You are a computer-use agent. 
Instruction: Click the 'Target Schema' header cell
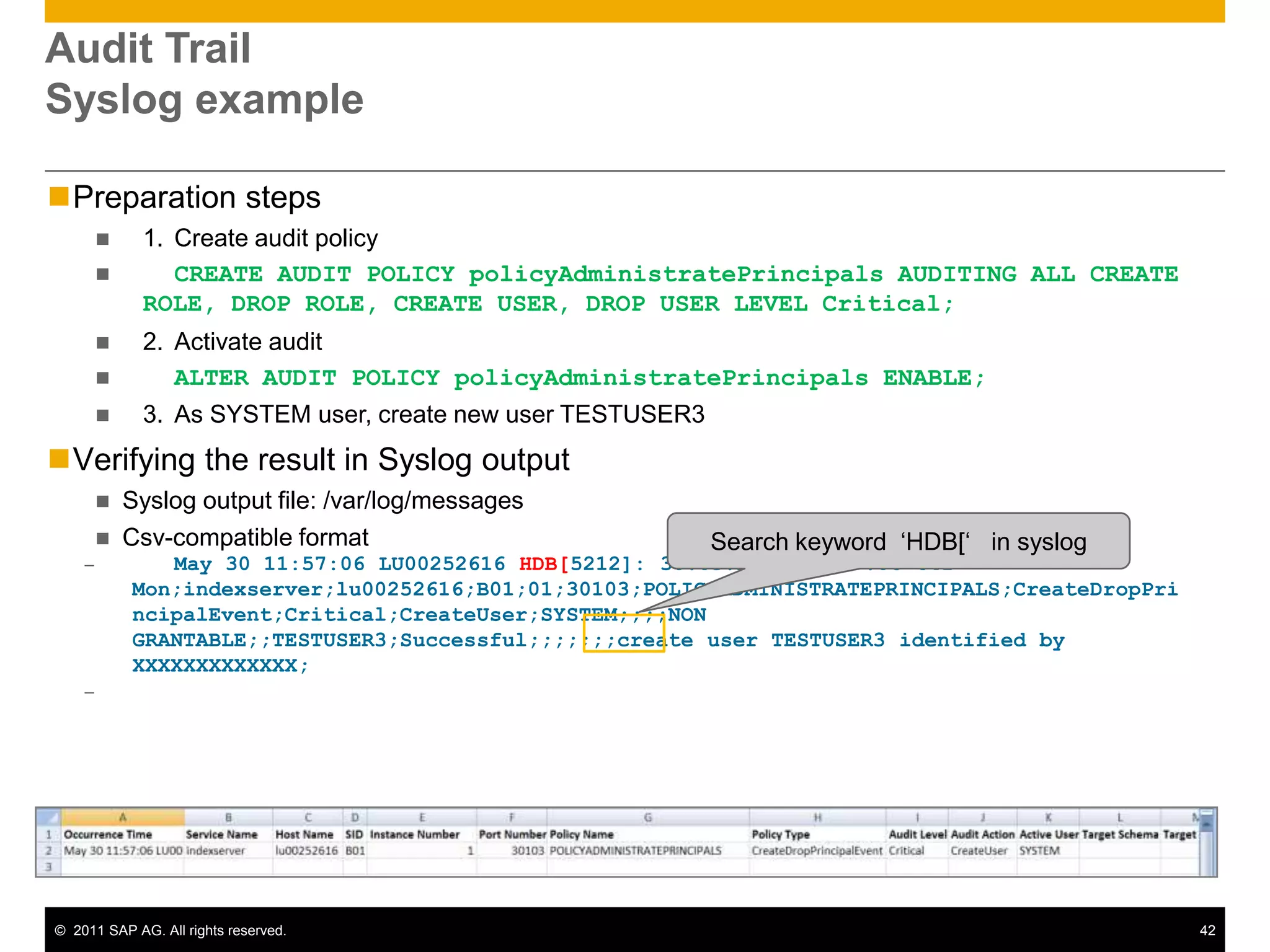click(1120, 834)
